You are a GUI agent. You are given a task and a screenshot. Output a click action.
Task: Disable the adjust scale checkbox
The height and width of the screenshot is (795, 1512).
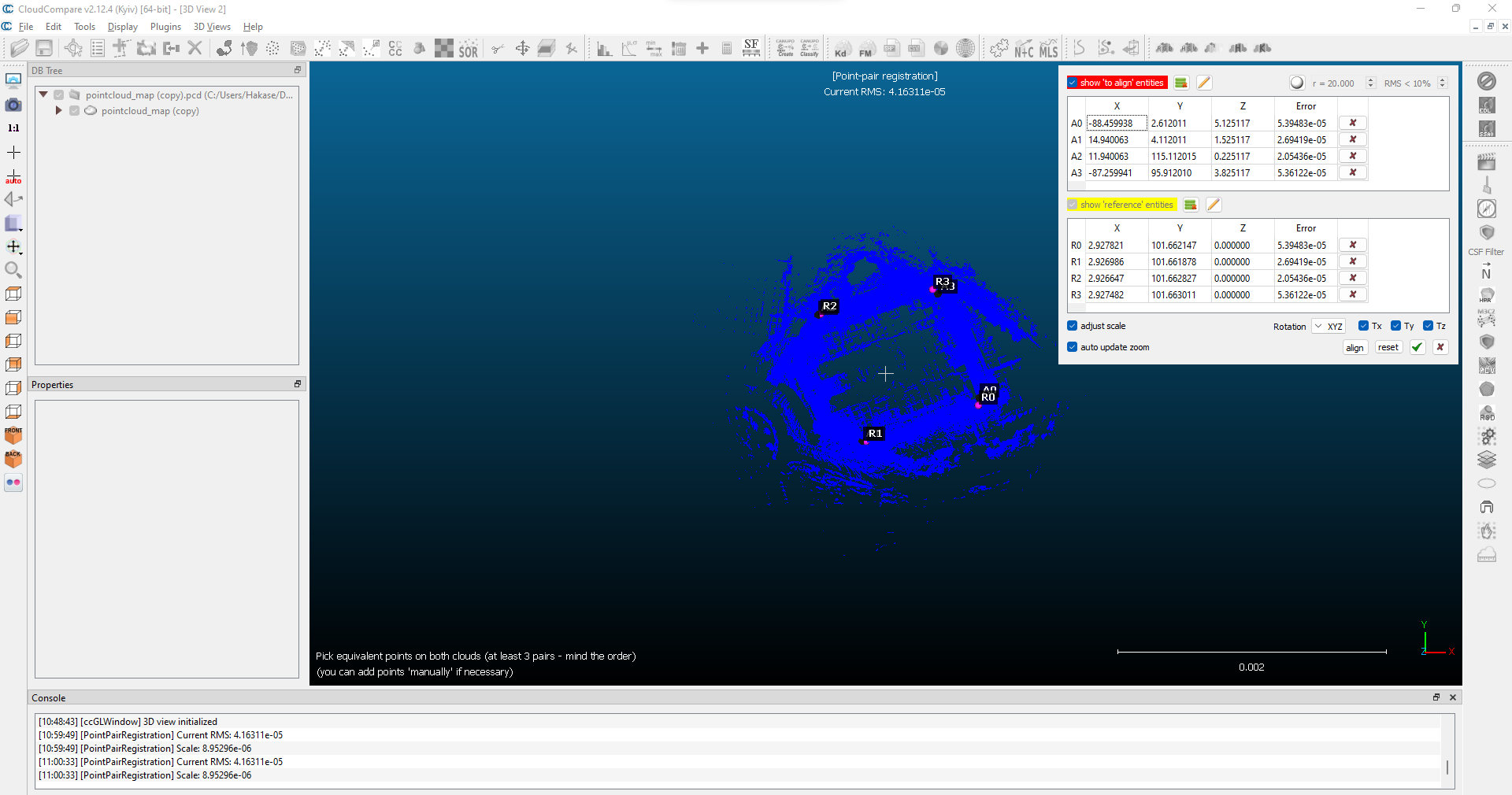1073,325
